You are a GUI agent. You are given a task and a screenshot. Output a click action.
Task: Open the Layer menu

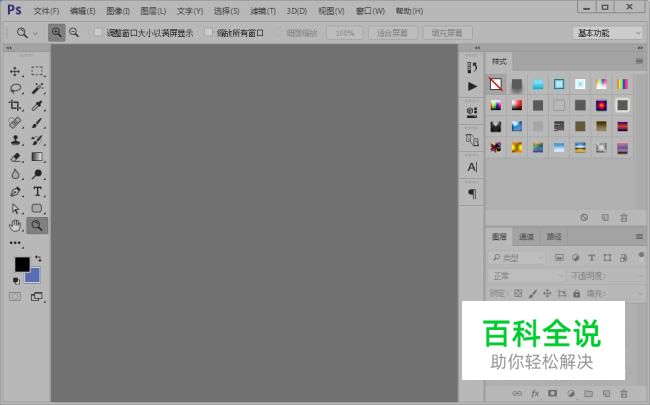[x=153, y=11]
